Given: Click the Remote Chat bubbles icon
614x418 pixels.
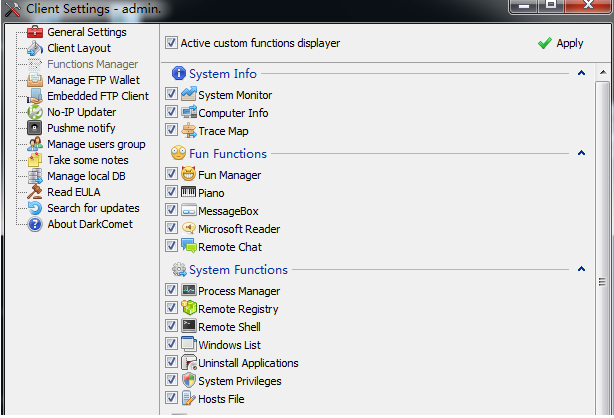Looking at the screenshot, I should tap(189, 246).
